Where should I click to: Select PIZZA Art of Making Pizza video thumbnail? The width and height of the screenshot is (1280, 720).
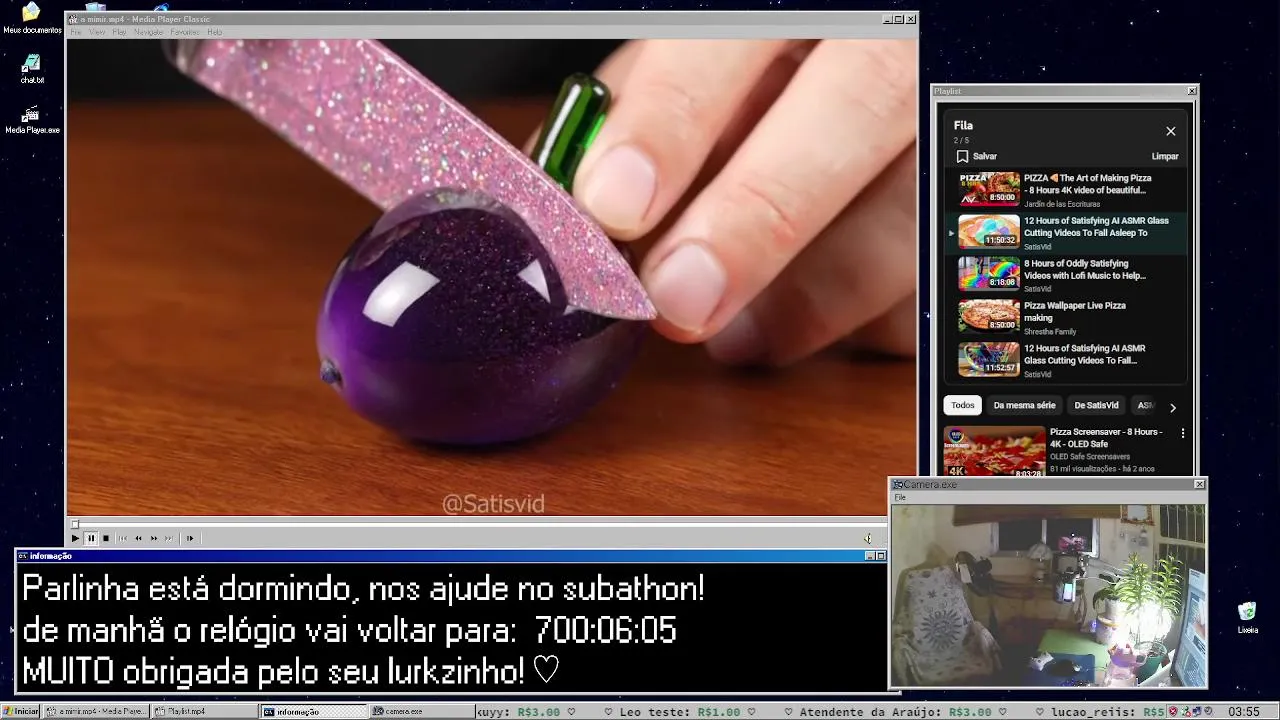coord(989,189)
